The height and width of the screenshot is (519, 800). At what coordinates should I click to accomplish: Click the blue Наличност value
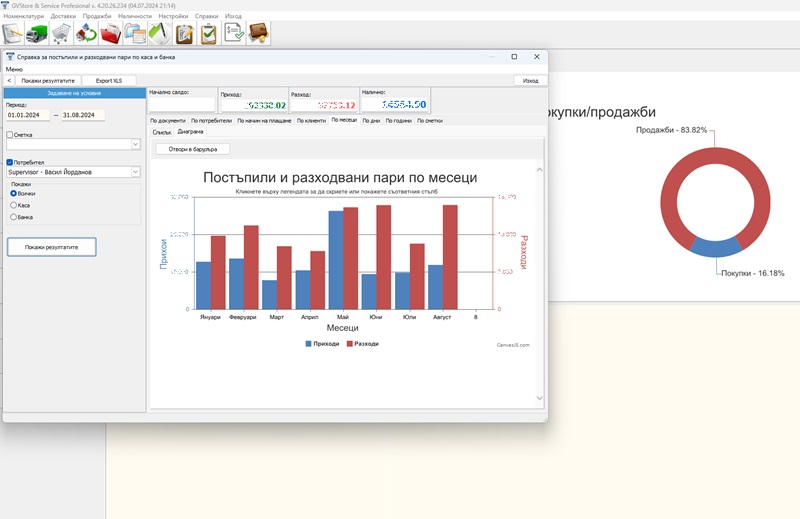click(x=404, y=104)
